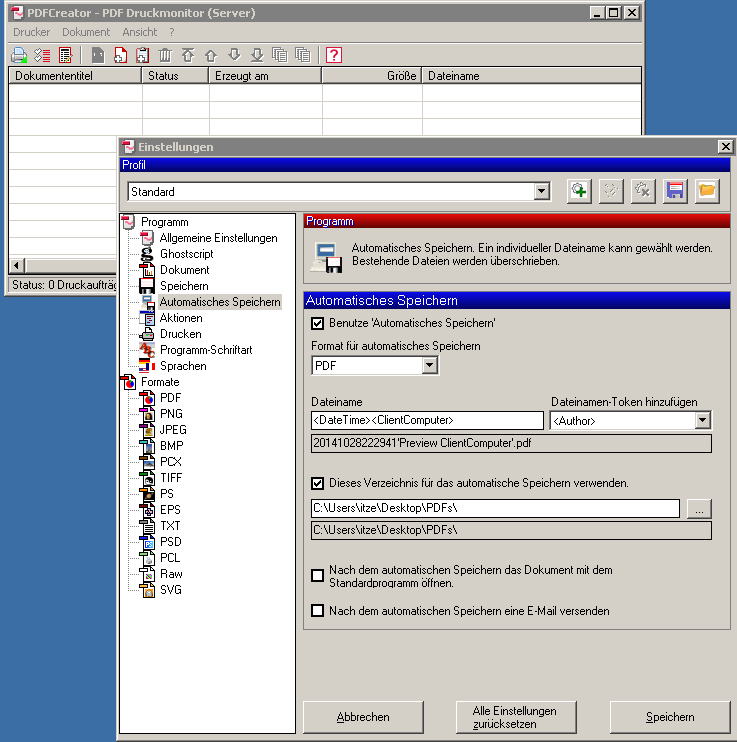Image resolution: width=737 pixels, height=742 pixels.
Task: Open options via the checklist toolbar icon
Action: 42,55
